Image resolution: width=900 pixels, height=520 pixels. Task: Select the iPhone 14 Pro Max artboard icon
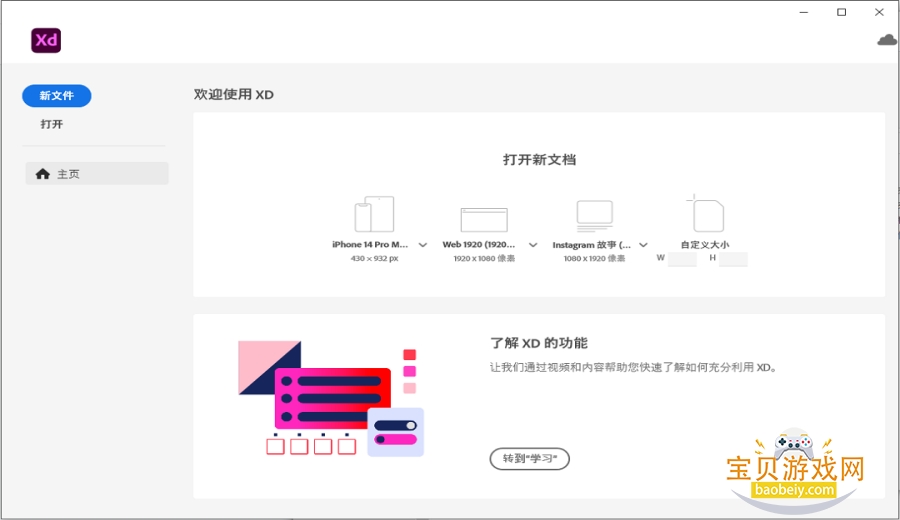(374, 214)
